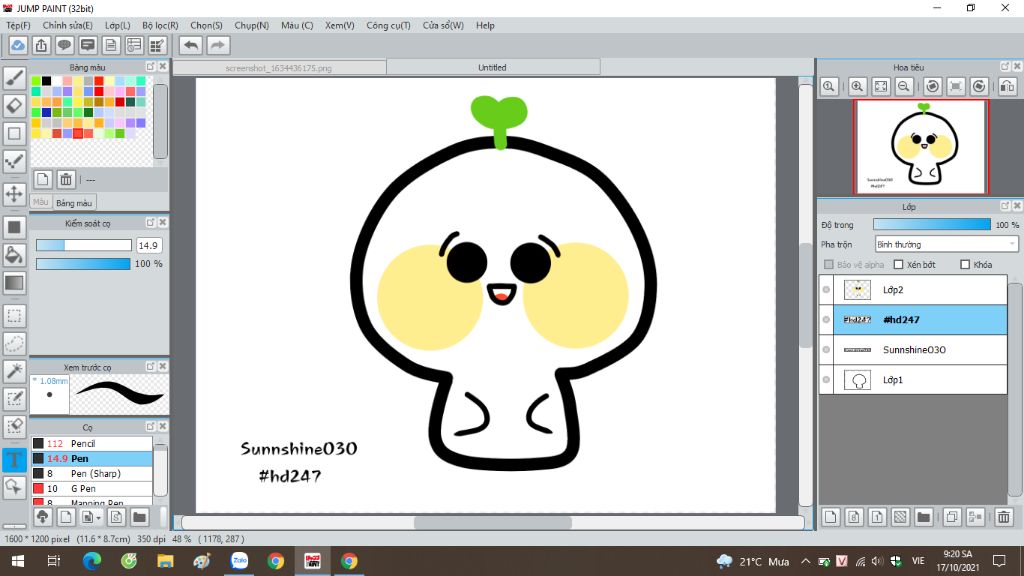The width and height of the screenshot is (1024, 576).
Task: Download cloud brush in brush panel
Action: pyautogui.click(x=42, y=517)
